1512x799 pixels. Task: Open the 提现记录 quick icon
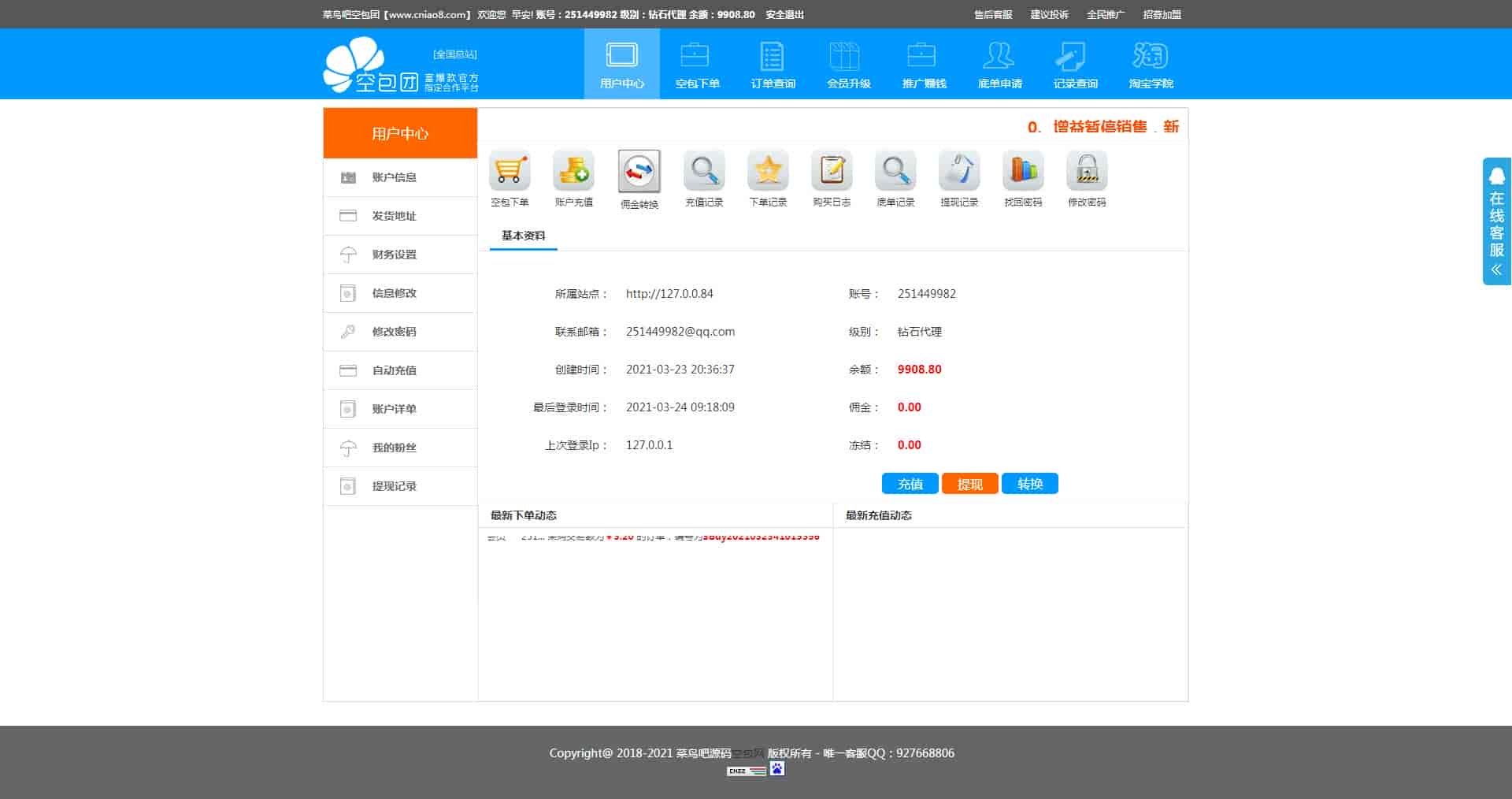click(x=959, y=171)
